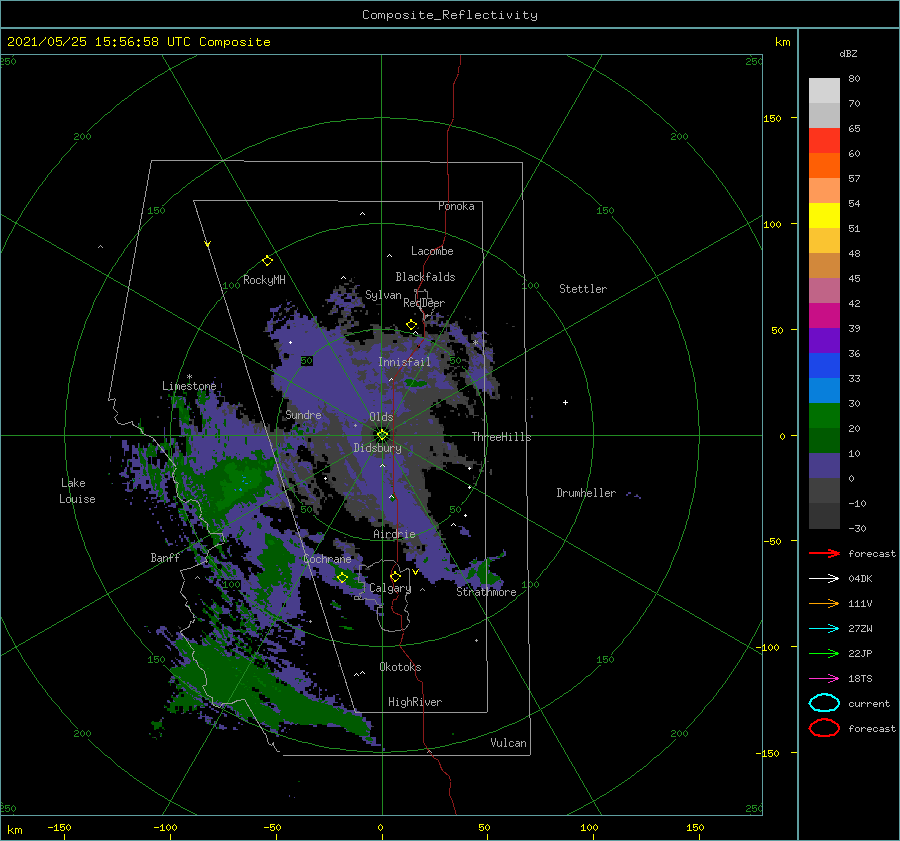900x841 pixels.
Task: Select the bright green 30 dBZ swatch
Action: [824, 415]
